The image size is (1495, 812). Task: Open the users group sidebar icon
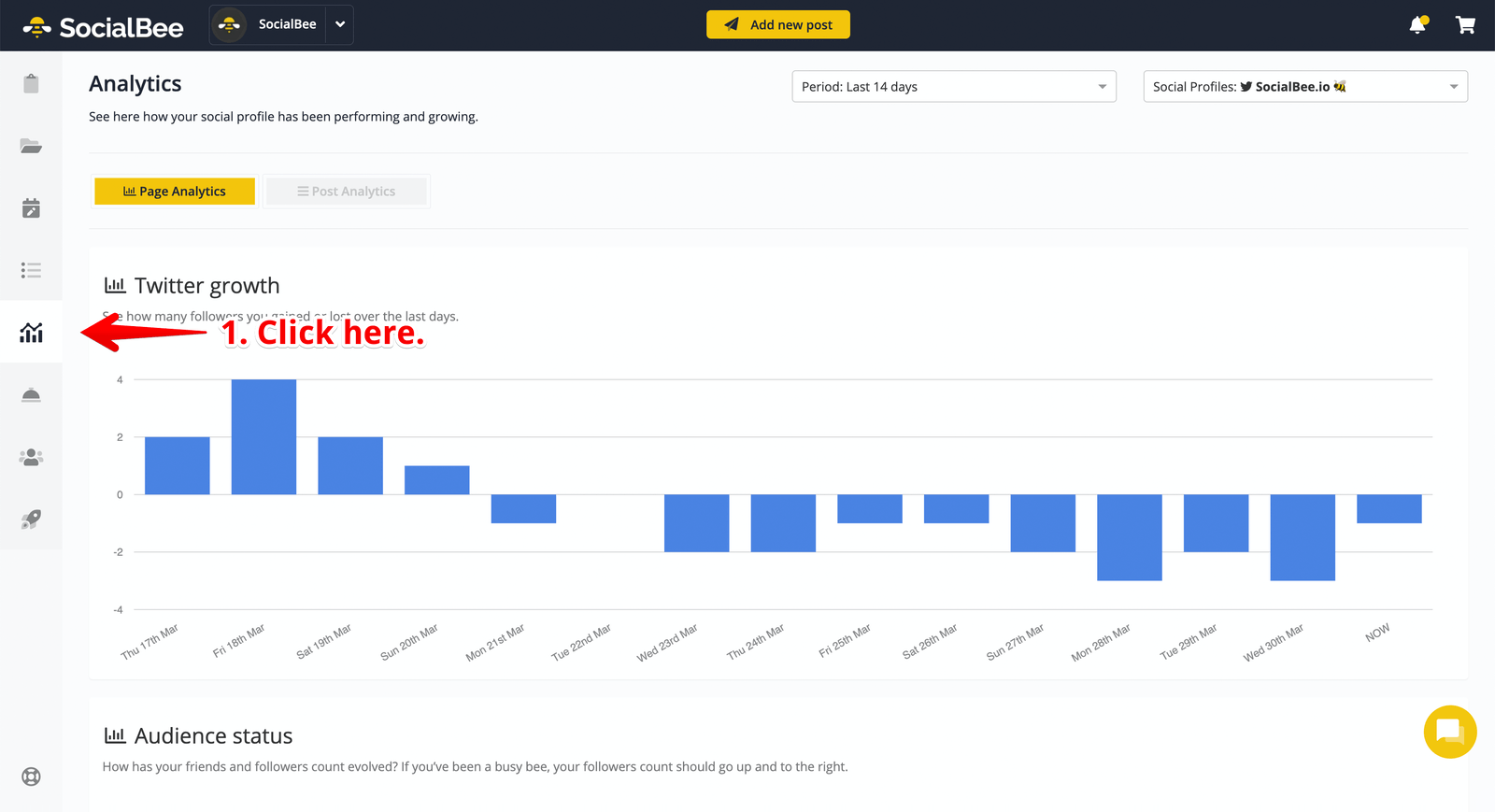[x=31, y=457]
